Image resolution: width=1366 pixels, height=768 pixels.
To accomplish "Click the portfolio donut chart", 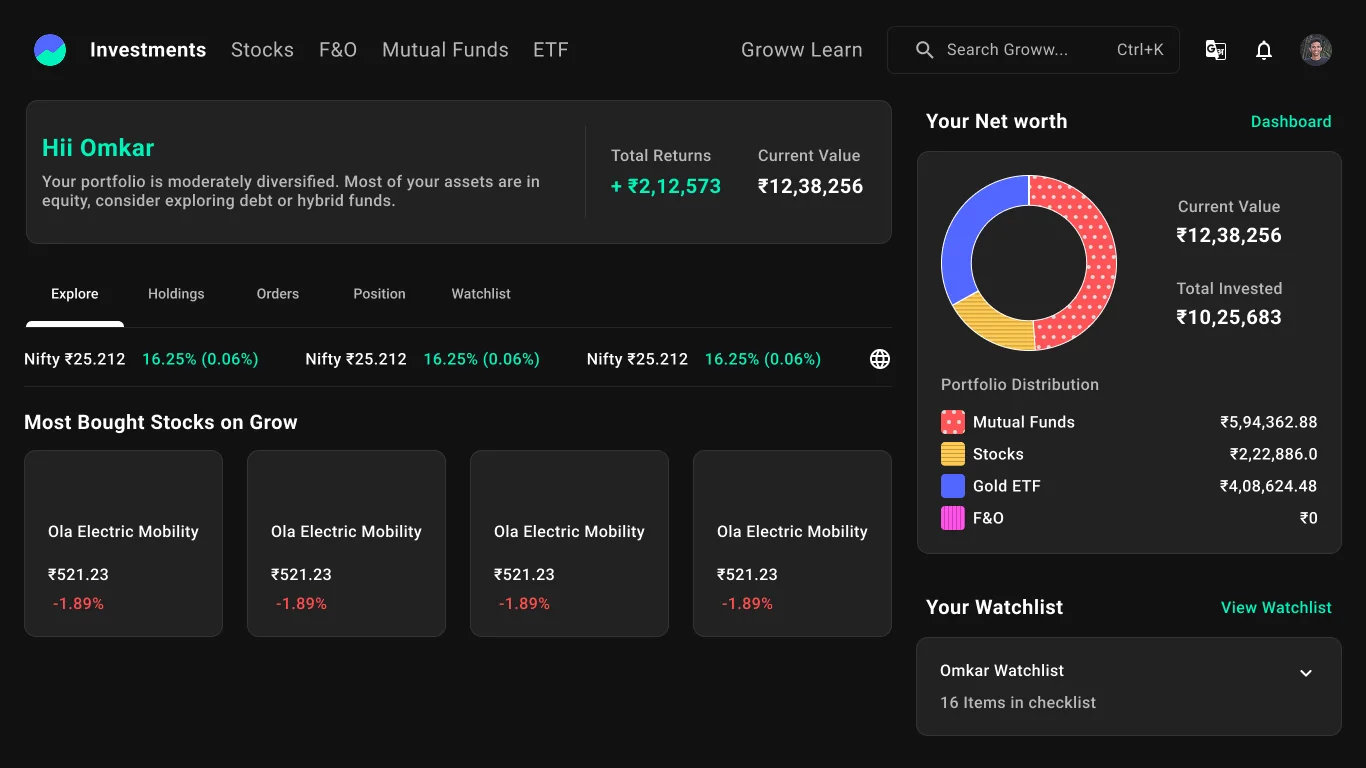I will pos(1029,263).
